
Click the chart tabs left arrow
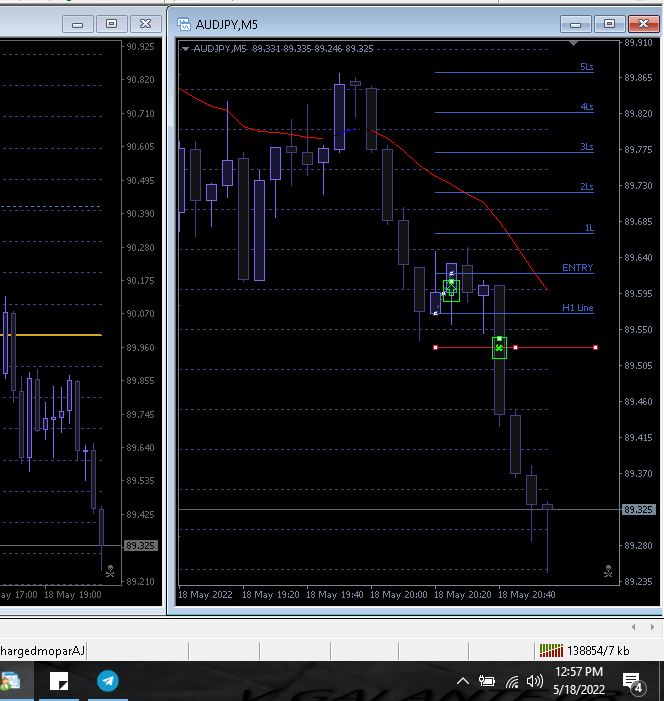(x=634, y=627)
